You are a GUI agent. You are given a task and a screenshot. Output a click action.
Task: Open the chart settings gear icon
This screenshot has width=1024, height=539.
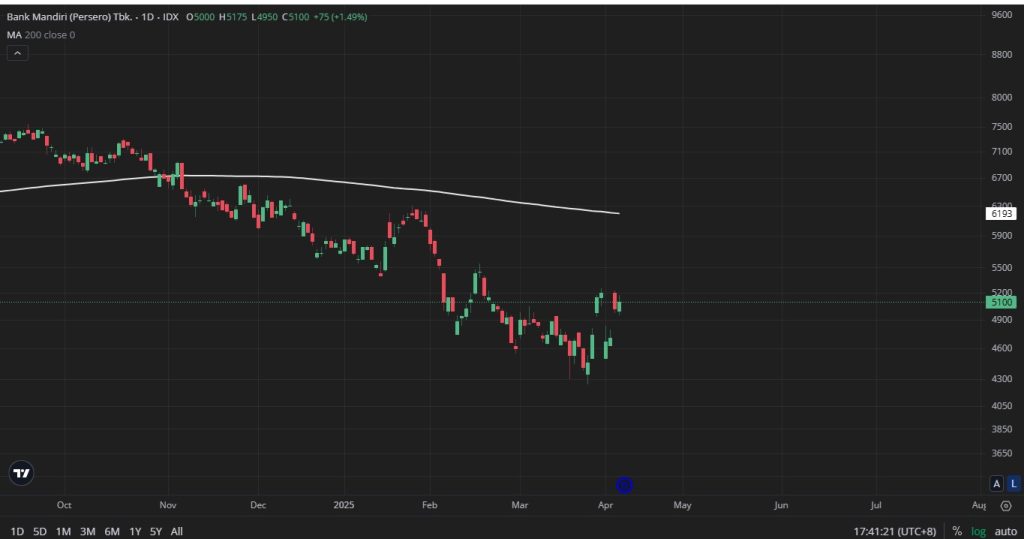coord(1006,506)
